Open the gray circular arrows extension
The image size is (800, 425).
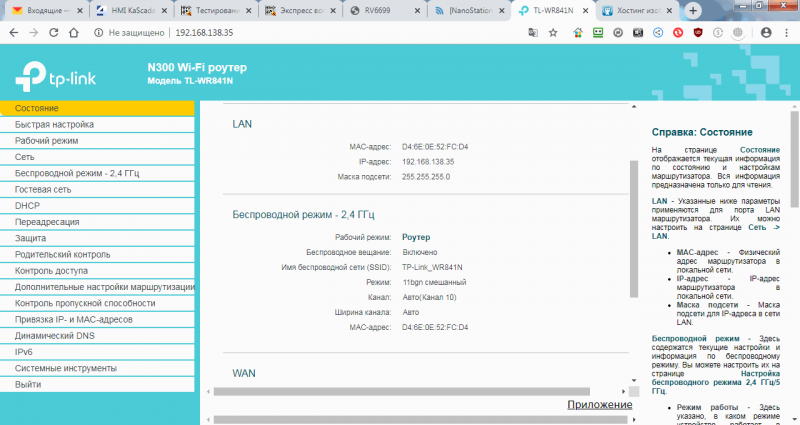[618, 33]
